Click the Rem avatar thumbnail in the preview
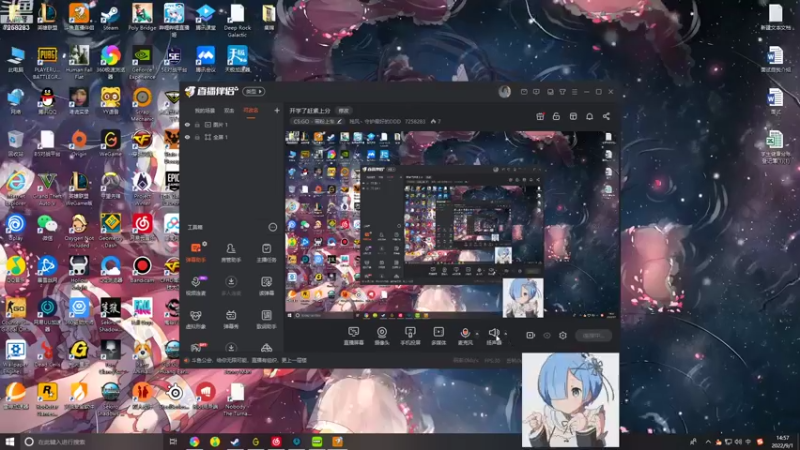Screen dimensions: 800x450 pyautogui.click(x=522, y=297)
